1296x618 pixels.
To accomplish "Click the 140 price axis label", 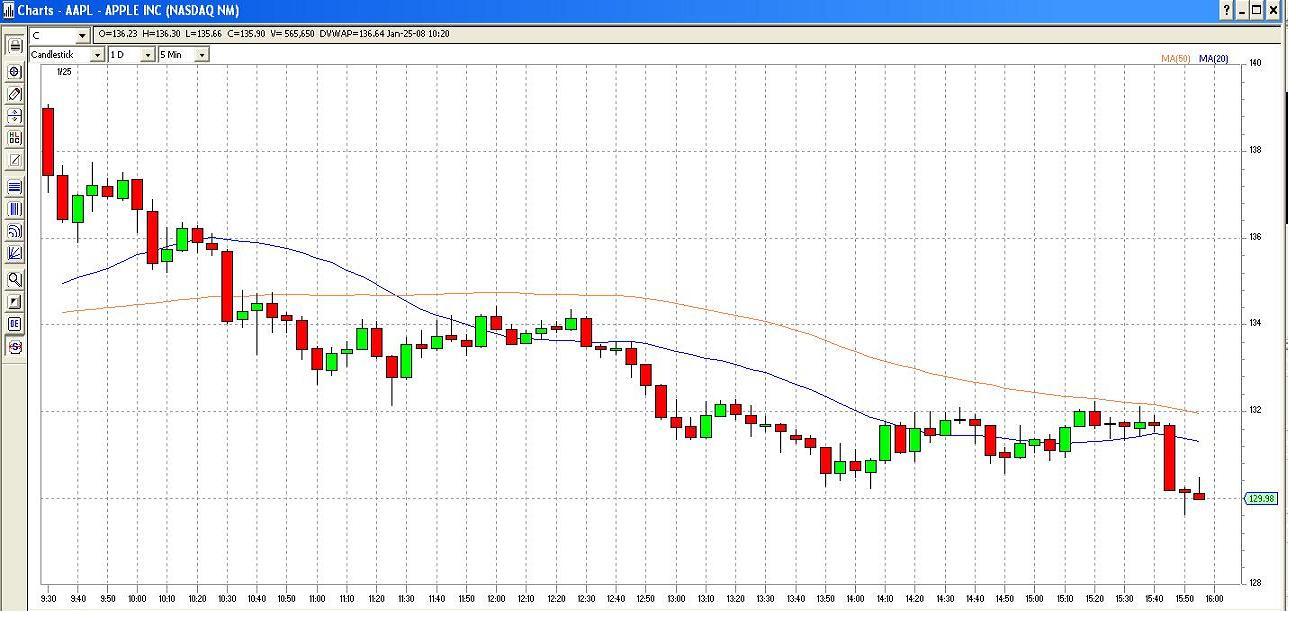I will point(1255,63).
